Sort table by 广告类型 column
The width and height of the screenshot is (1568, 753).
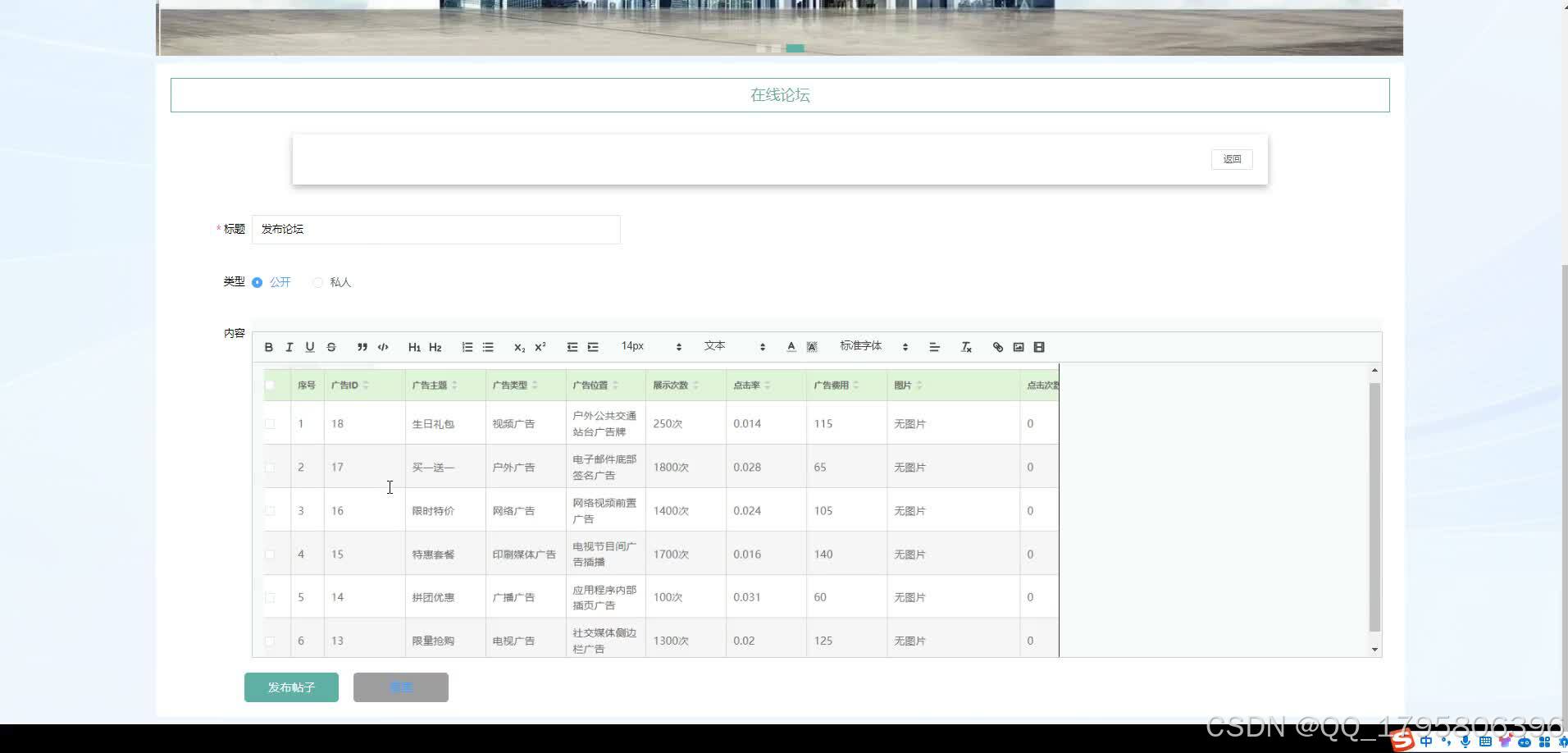pos(535,385)
